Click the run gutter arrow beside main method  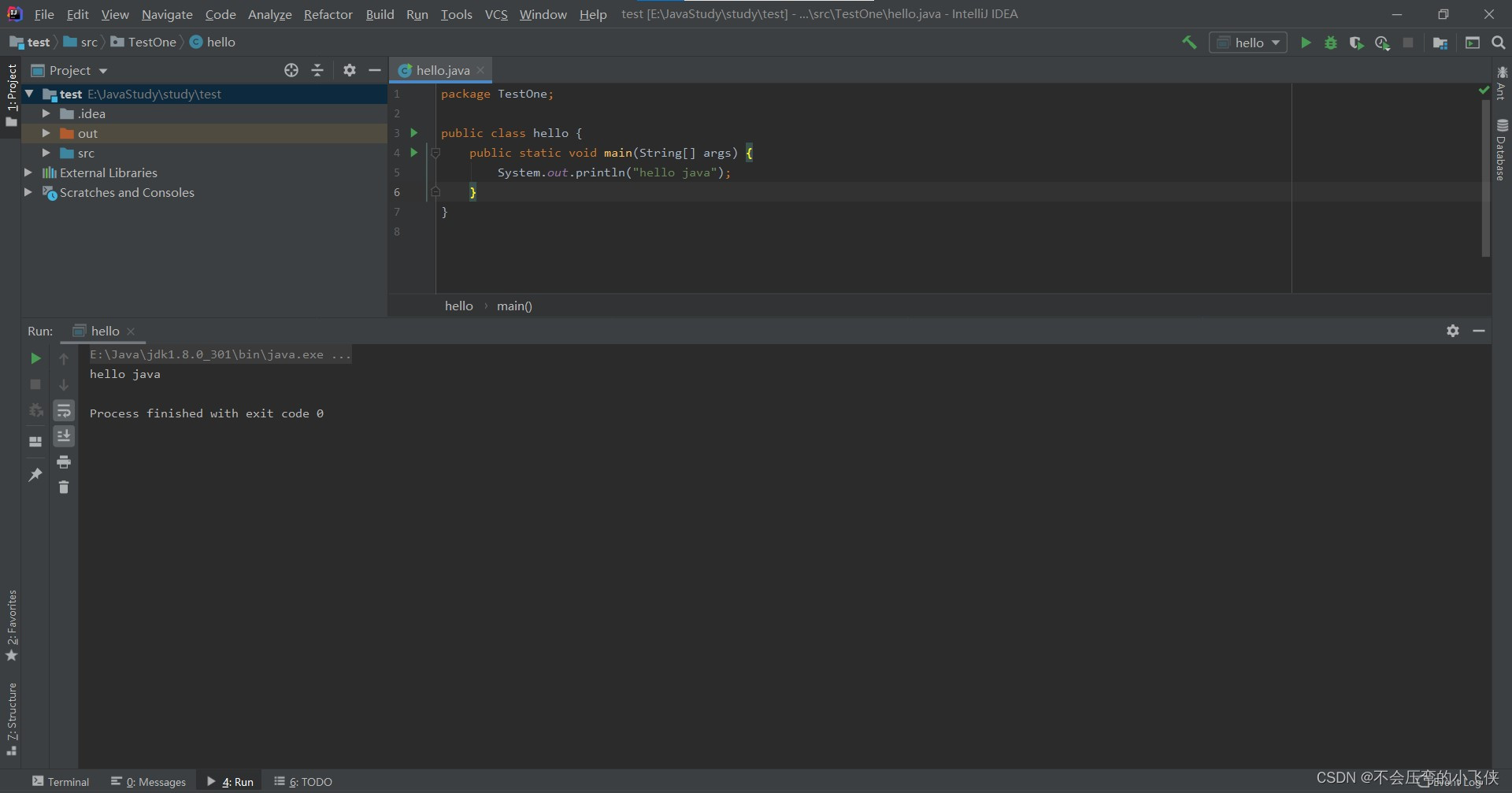click(x=414, y=152)
